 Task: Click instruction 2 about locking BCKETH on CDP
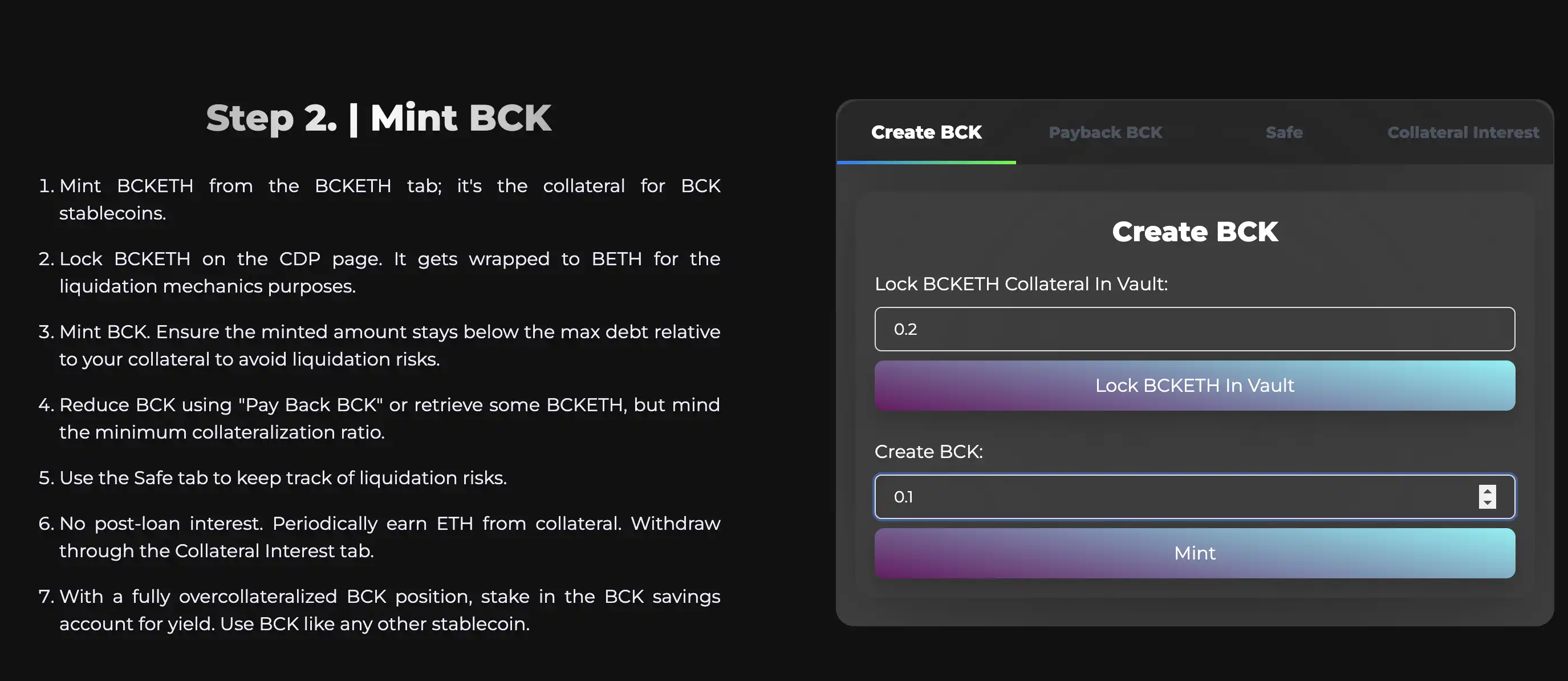(379, 272)
